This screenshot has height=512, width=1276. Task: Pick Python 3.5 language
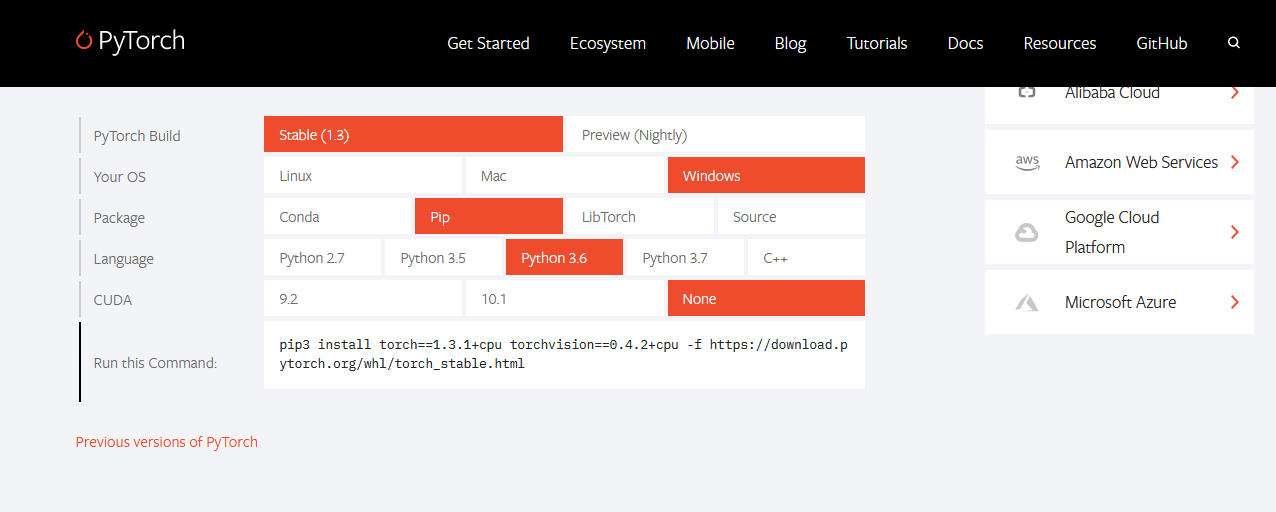[x=443, y=257]
